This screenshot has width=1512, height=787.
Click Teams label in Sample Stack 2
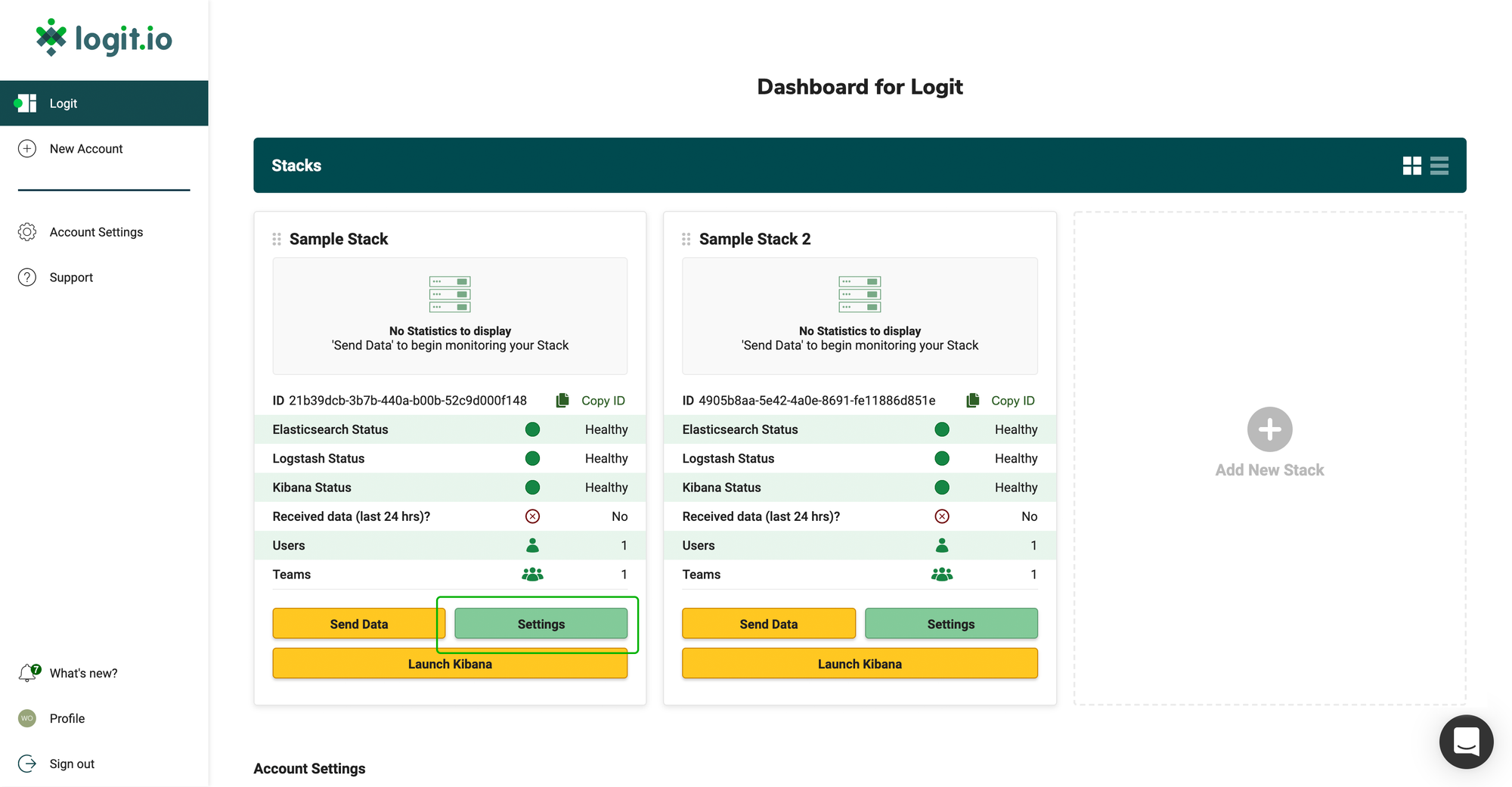(702, 575)
